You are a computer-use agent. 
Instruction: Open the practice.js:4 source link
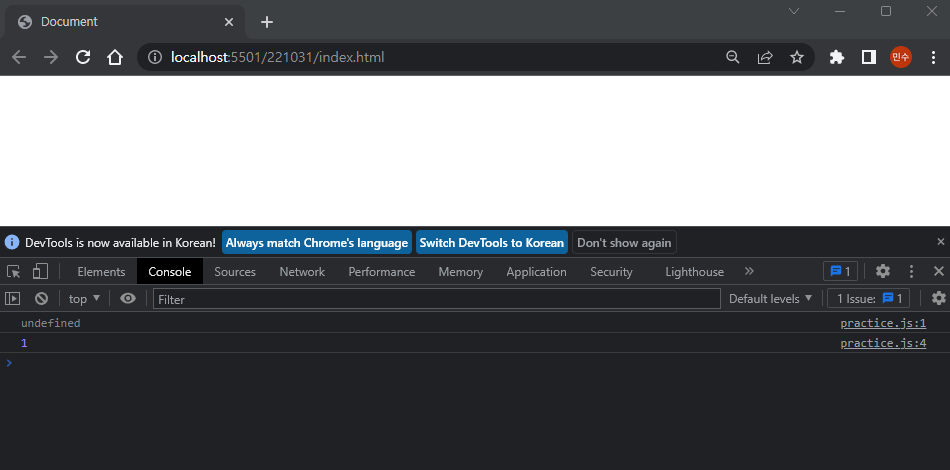click(x=883, y=343)
